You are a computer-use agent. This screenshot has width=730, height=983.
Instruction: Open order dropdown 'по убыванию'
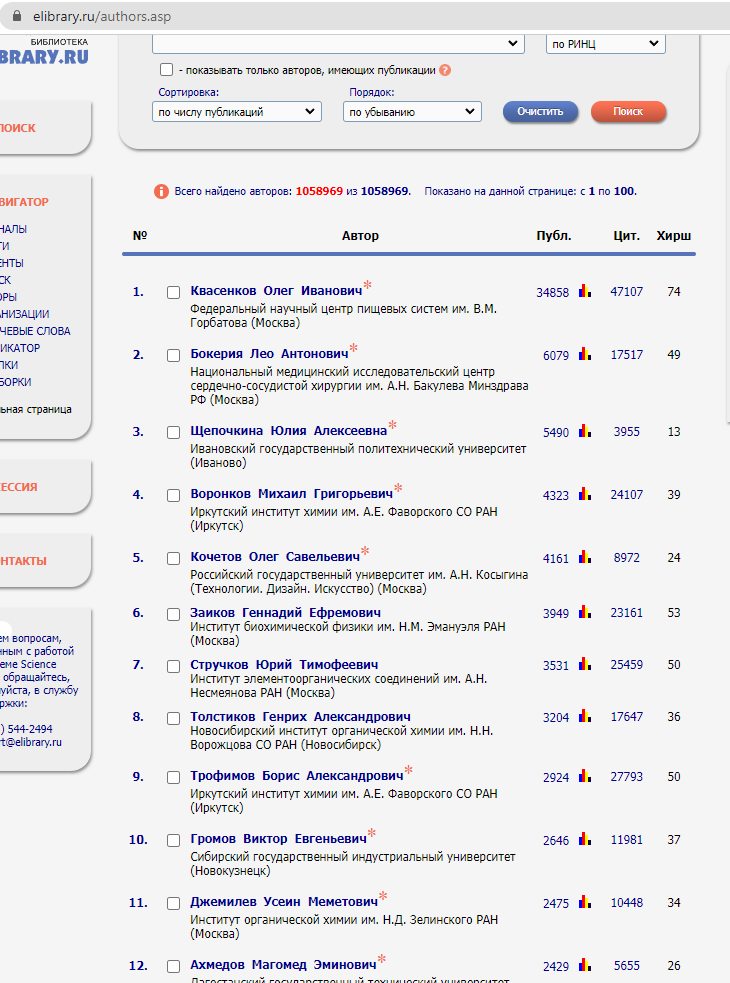412,112
